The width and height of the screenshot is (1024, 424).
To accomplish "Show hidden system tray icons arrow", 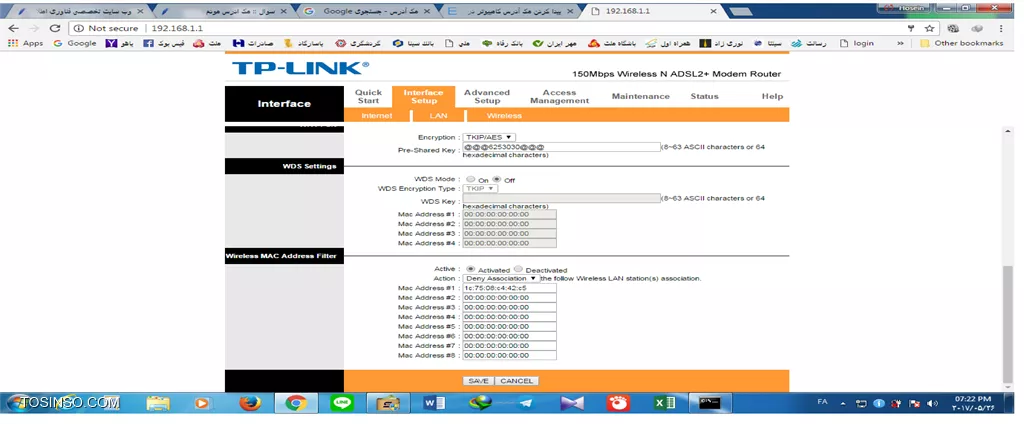I will 843,403.
